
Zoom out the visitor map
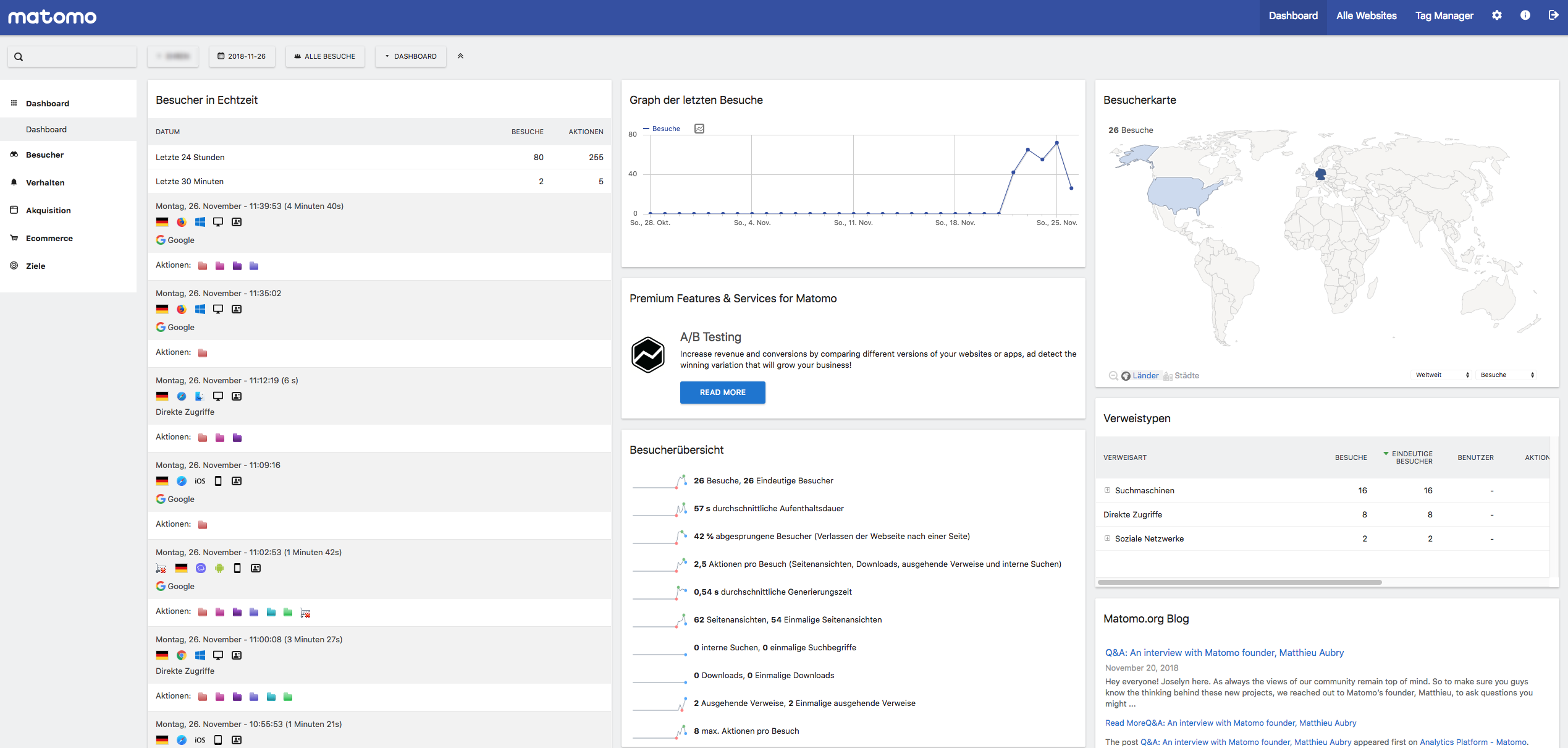(x=1113, y=375)
